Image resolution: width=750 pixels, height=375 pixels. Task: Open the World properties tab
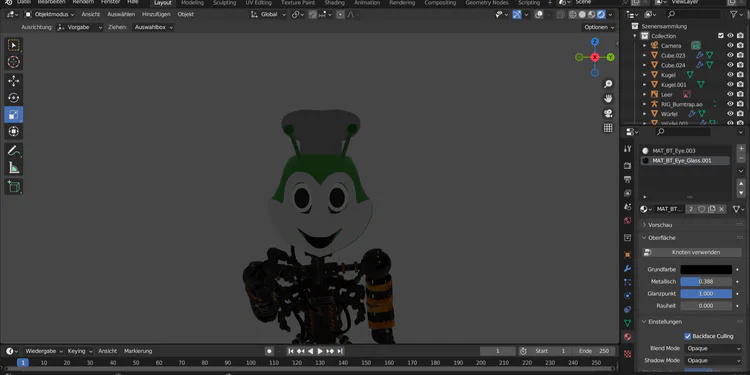(x=628, y=221)
